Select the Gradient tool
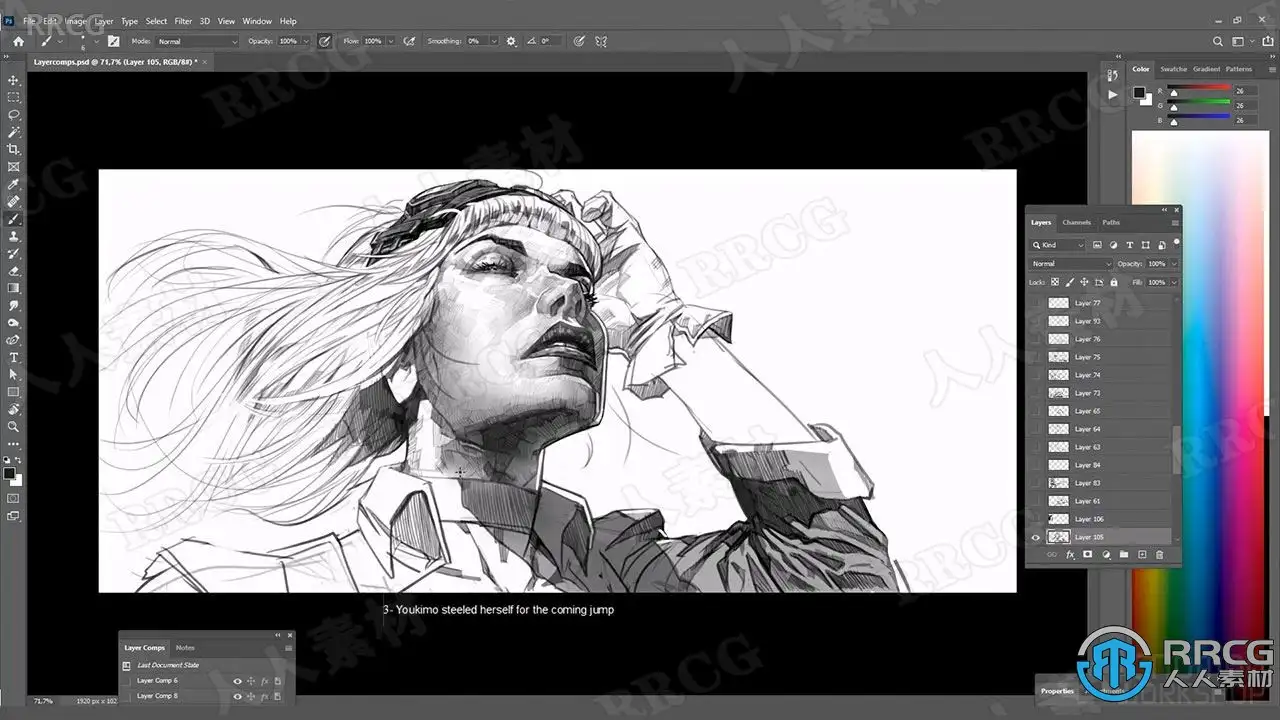The height and width of the screenshot is (720, 1280). tap(13, 288)
